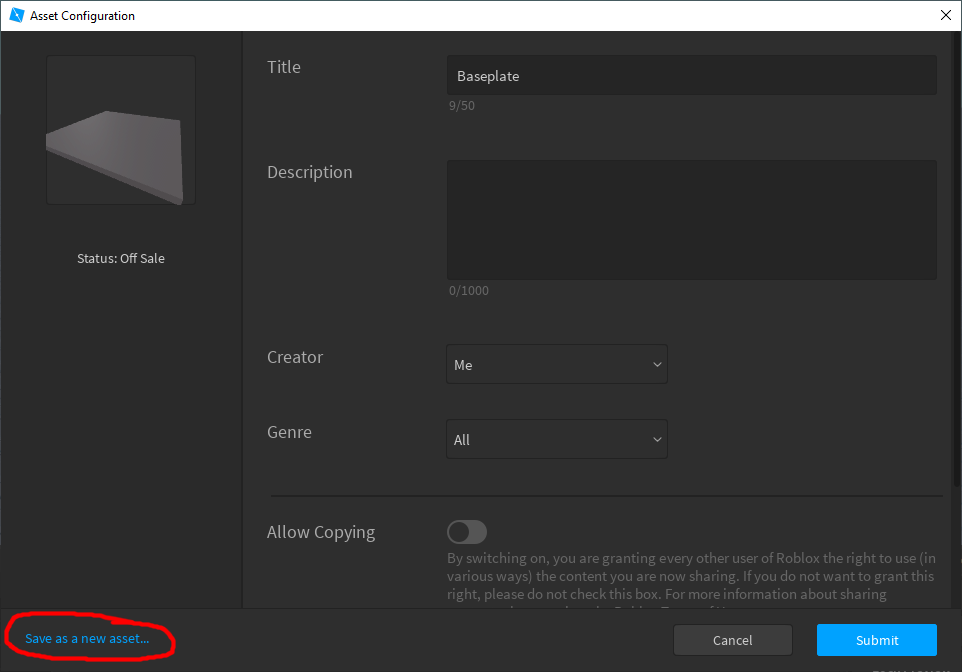Click the Allow Copying label text

[x=320, y=532]
